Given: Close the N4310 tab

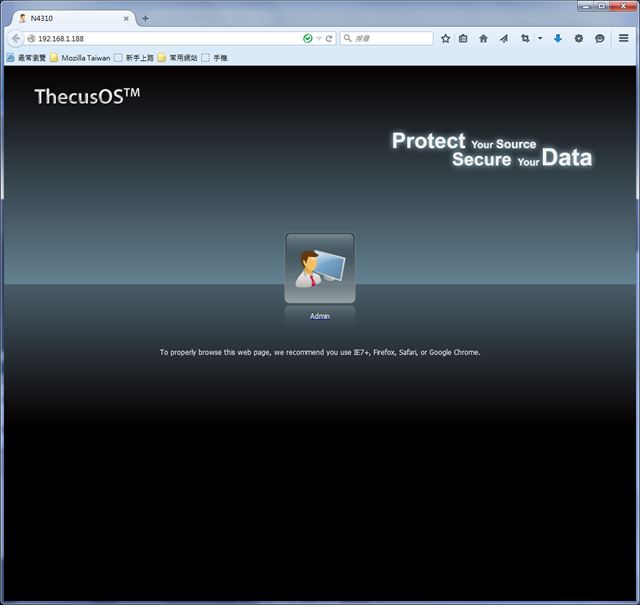Looking at the screenshot, I should (126, 18).
